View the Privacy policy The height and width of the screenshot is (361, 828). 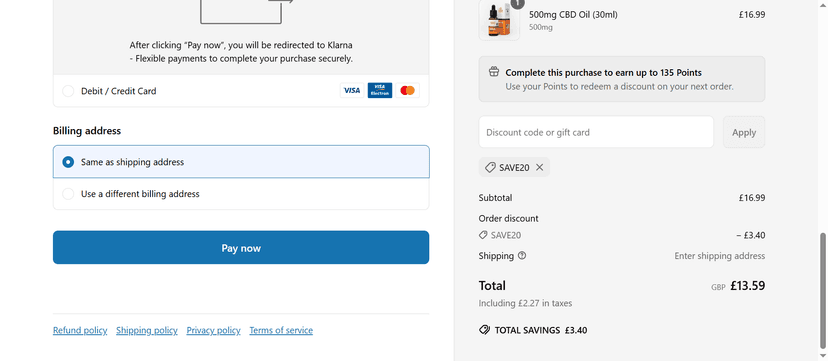pos(213,330)
